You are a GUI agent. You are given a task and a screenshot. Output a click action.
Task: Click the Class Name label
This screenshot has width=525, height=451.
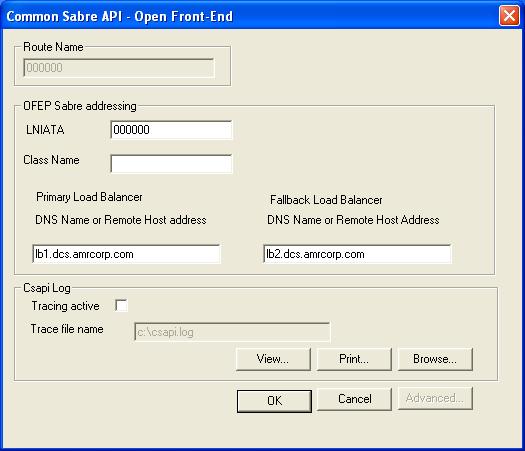51,160
